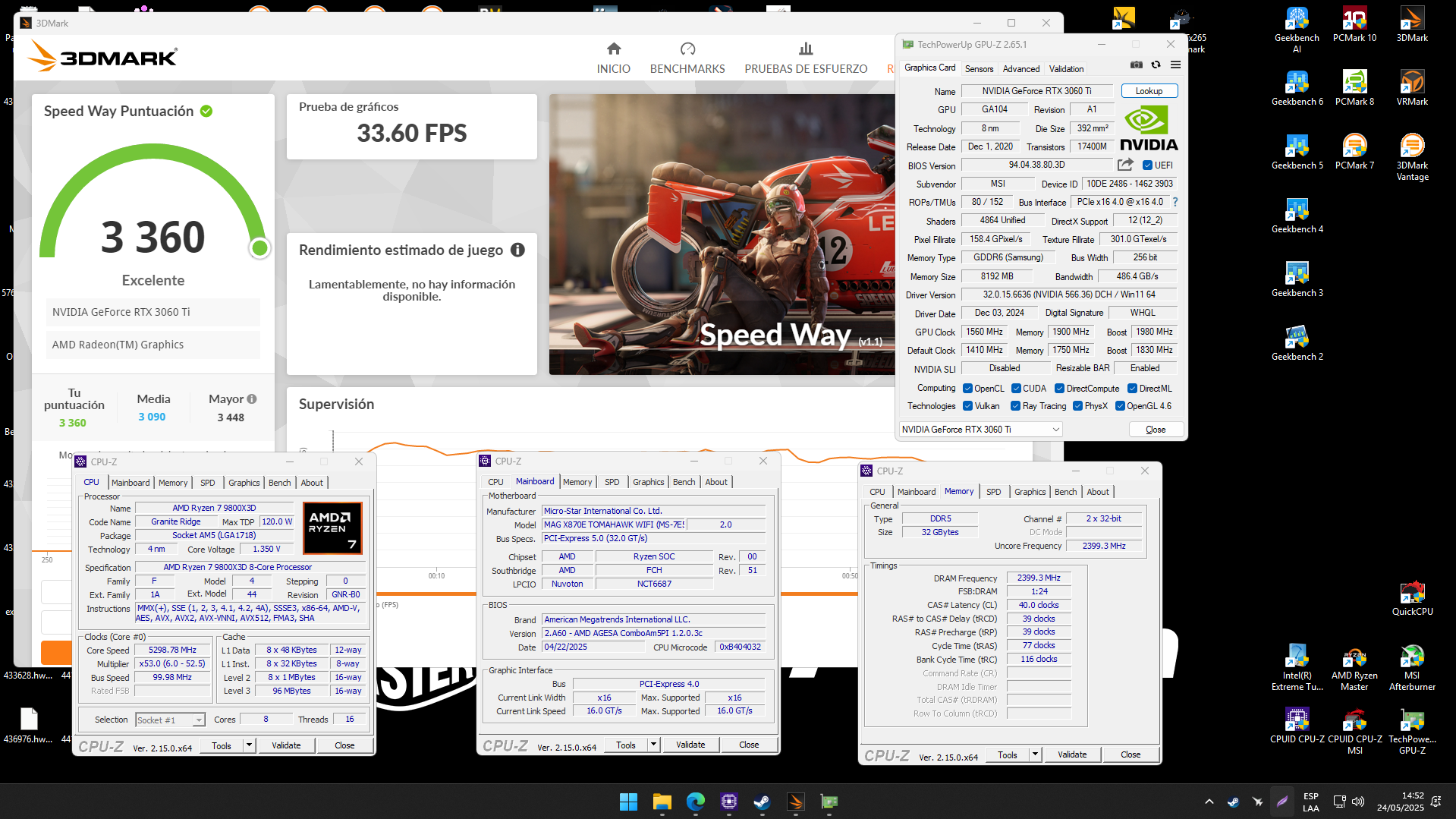Image resolution: width=1456 pixels, height=819 pixels.
Task: Open VRMark desktop shortcut
Action: (x=1412, y=87)
